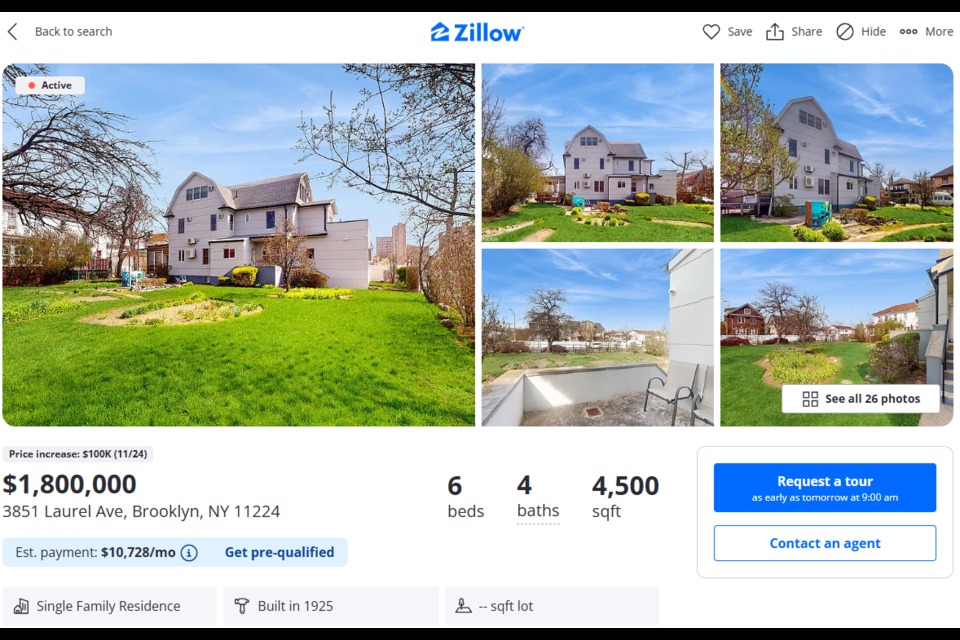This screenshot has width=960, height=640.
Task: Click the Share upload icon
Action: point(774,31)
